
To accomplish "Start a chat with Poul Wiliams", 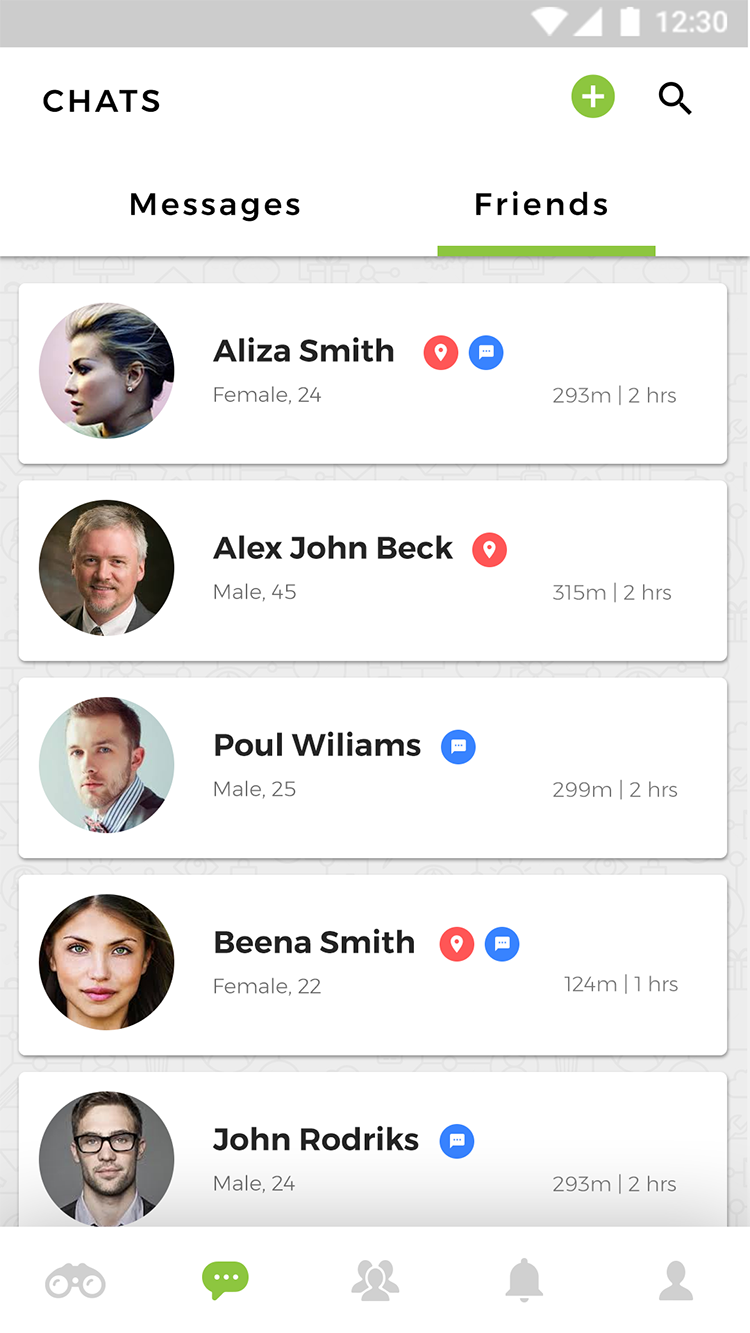I will point(458,746).
